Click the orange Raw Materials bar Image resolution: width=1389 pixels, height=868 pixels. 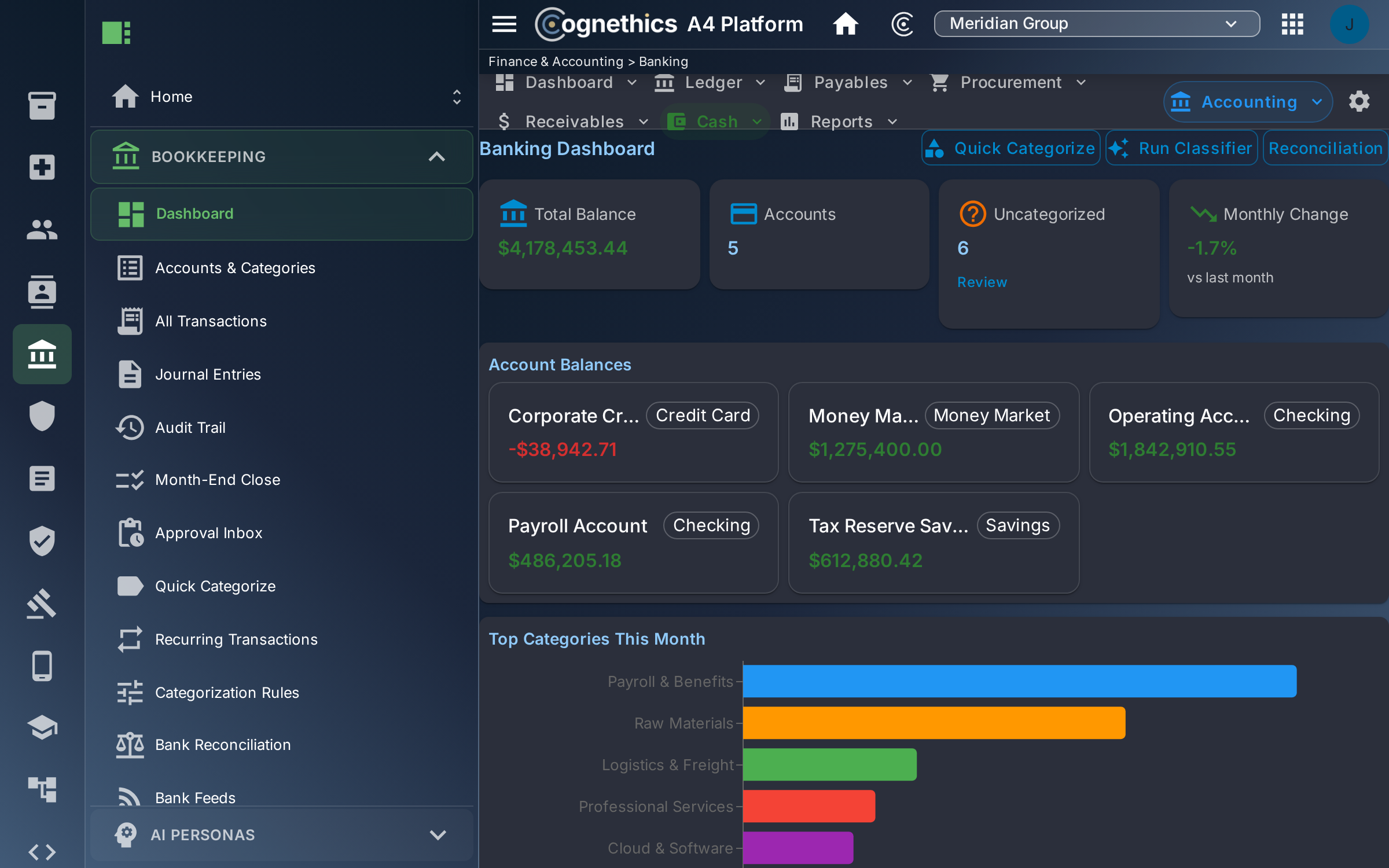click(934, 723)
